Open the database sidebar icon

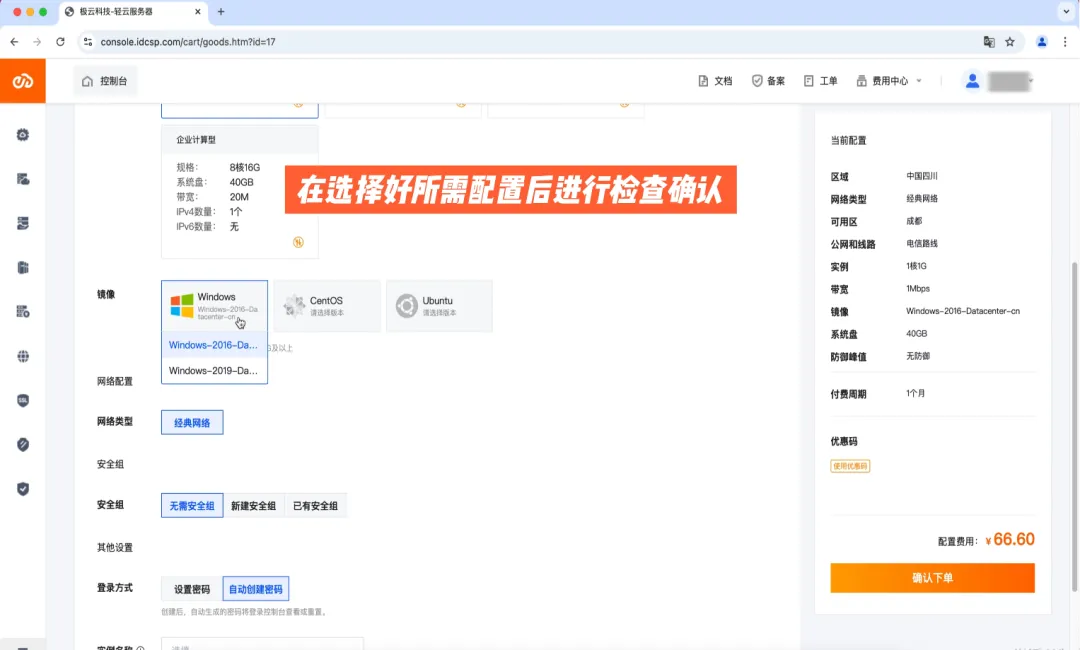tap(23, 267)
